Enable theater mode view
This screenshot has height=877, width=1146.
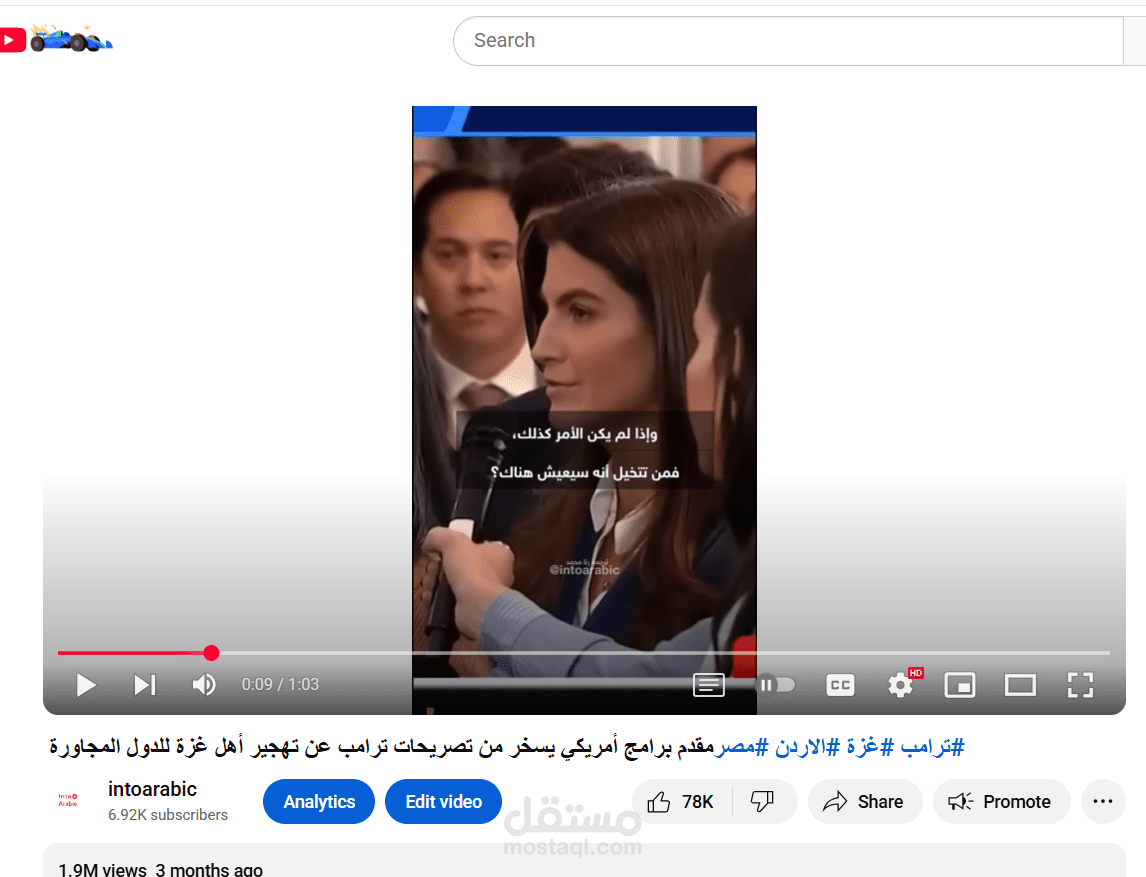click(1020, 685)
